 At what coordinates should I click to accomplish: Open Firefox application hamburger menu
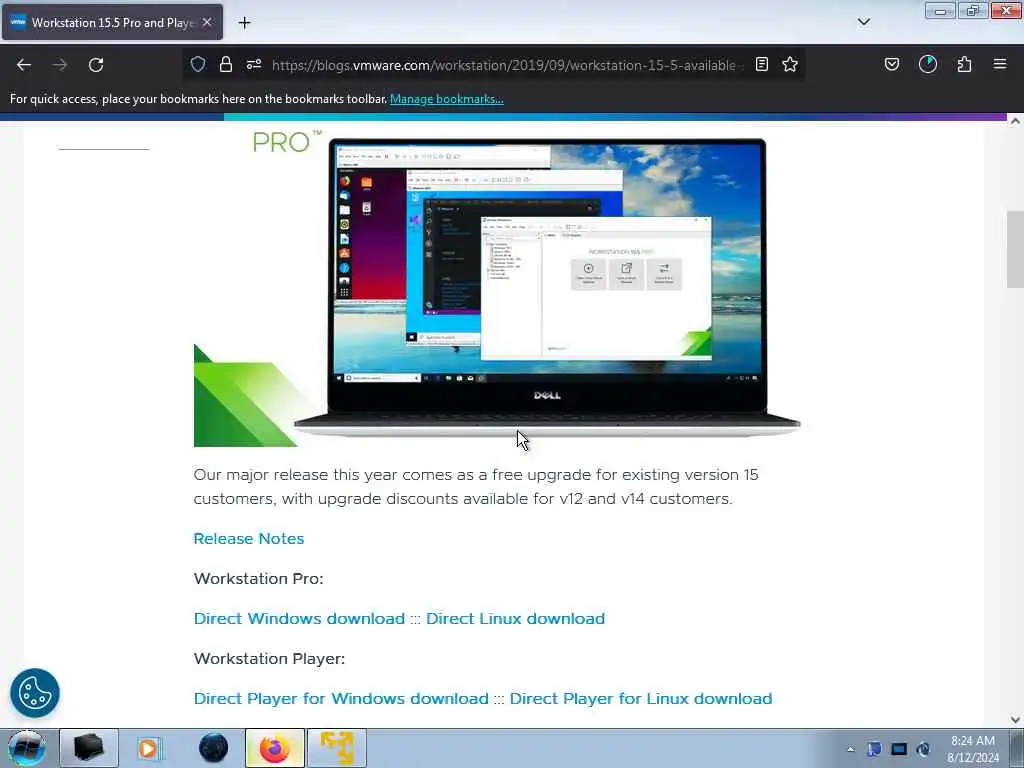tap(1000, 64)
